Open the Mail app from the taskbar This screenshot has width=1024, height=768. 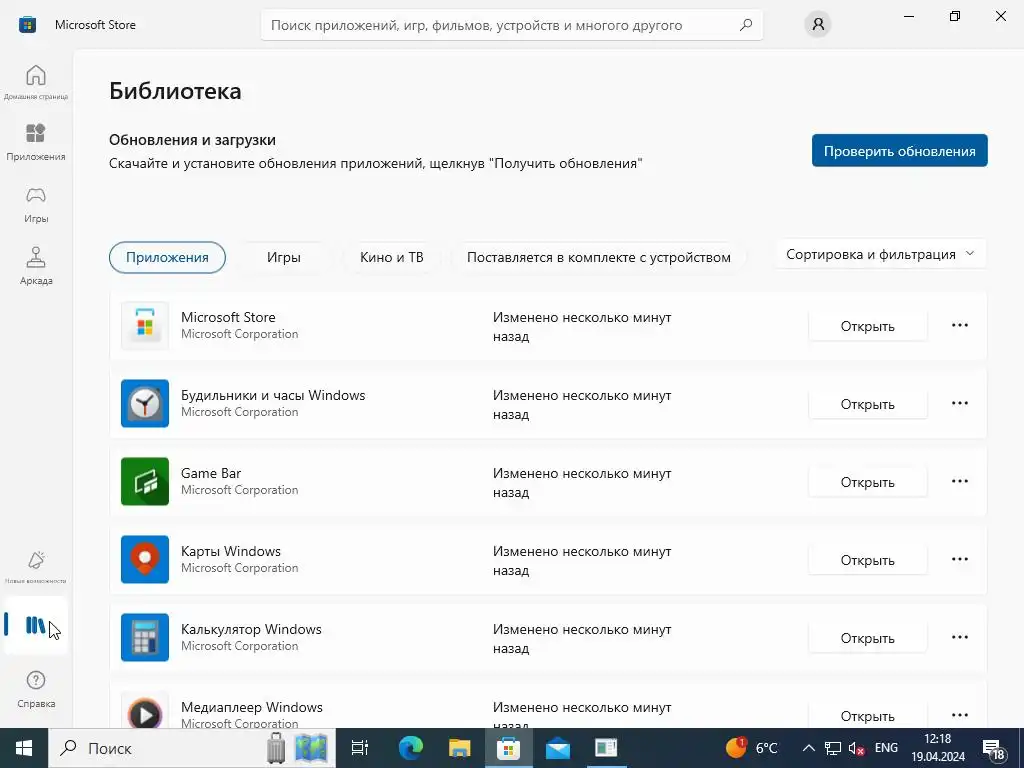click(558, 748)
